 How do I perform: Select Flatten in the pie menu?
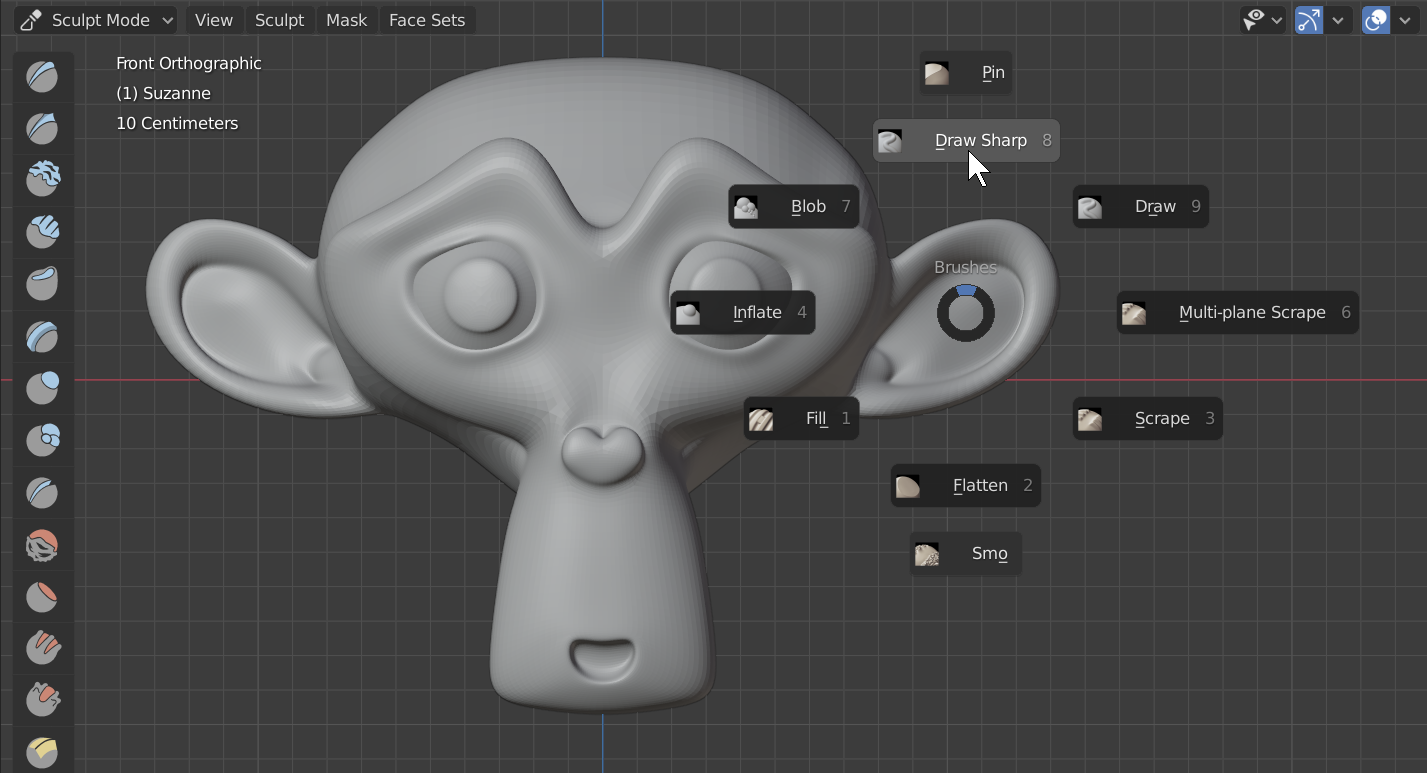(964, 485)
